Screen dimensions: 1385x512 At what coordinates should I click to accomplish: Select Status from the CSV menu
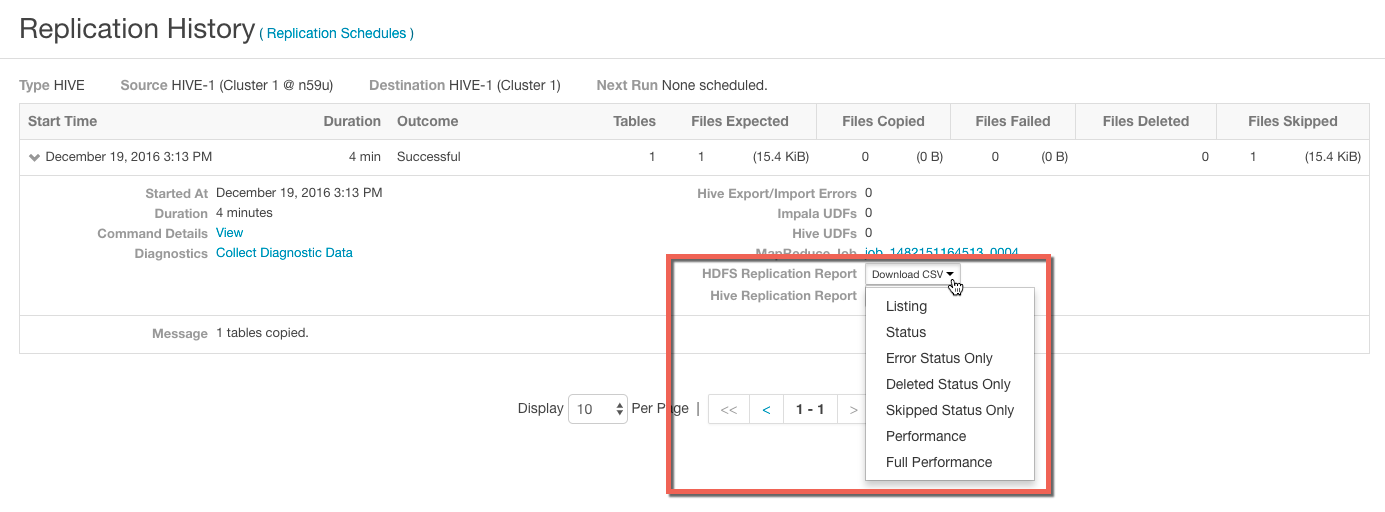[x=906, y=332]
